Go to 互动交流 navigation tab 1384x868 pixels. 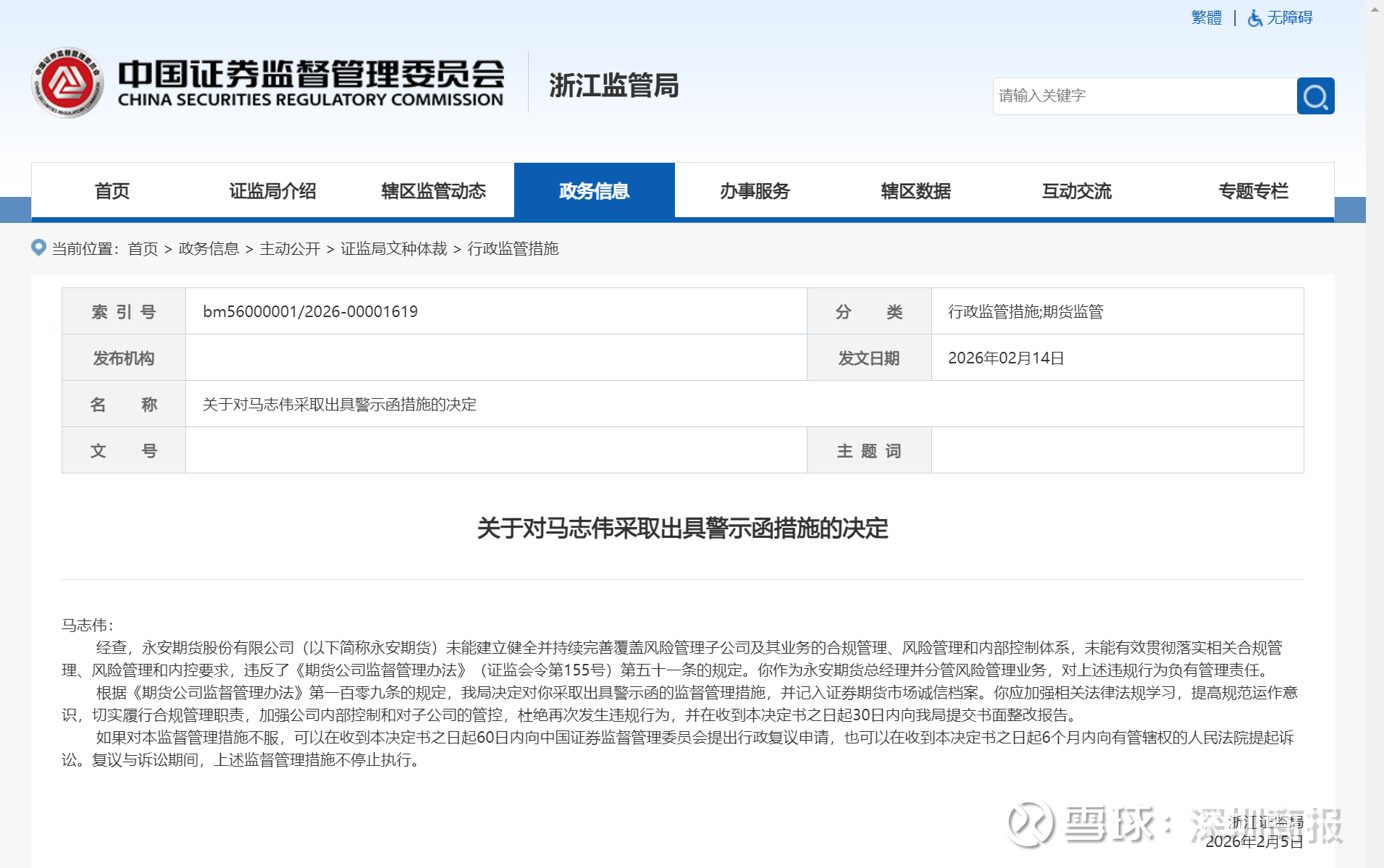tap(1076, 191)
